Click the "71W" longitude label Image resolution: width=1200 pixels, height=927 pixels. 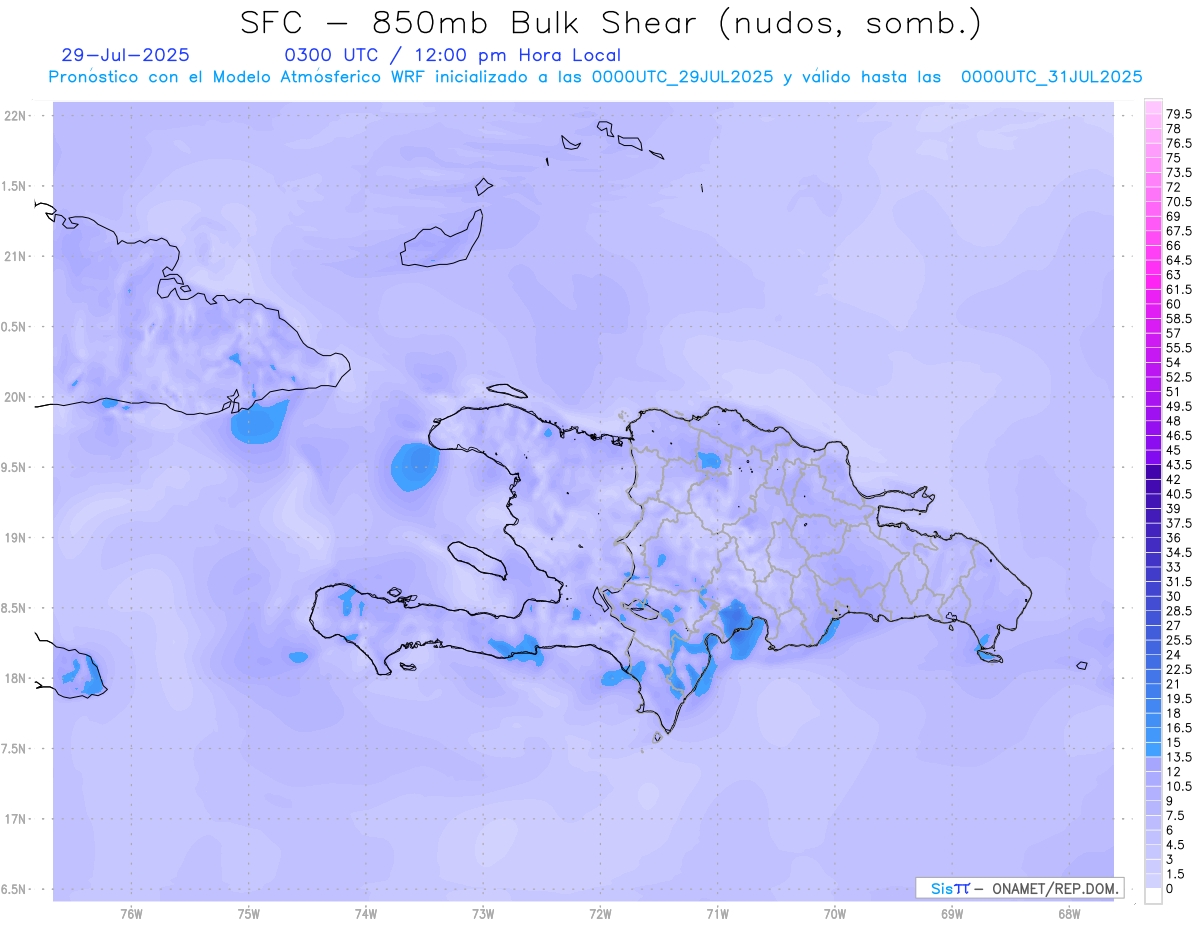(717, 914)
